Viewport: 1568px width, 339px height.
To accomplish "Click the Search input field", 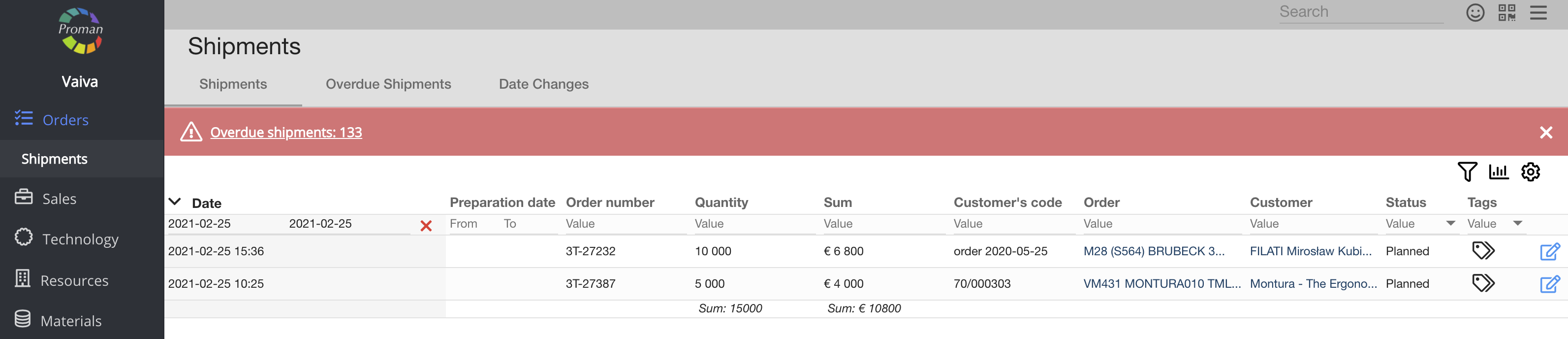I will click(1360, 12).
